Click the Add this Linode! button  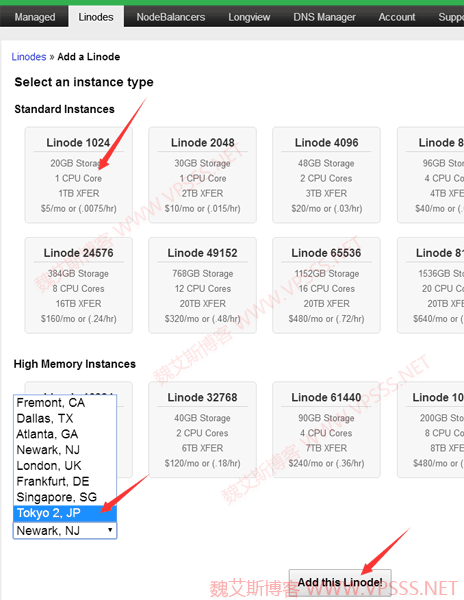click(340, 582)
